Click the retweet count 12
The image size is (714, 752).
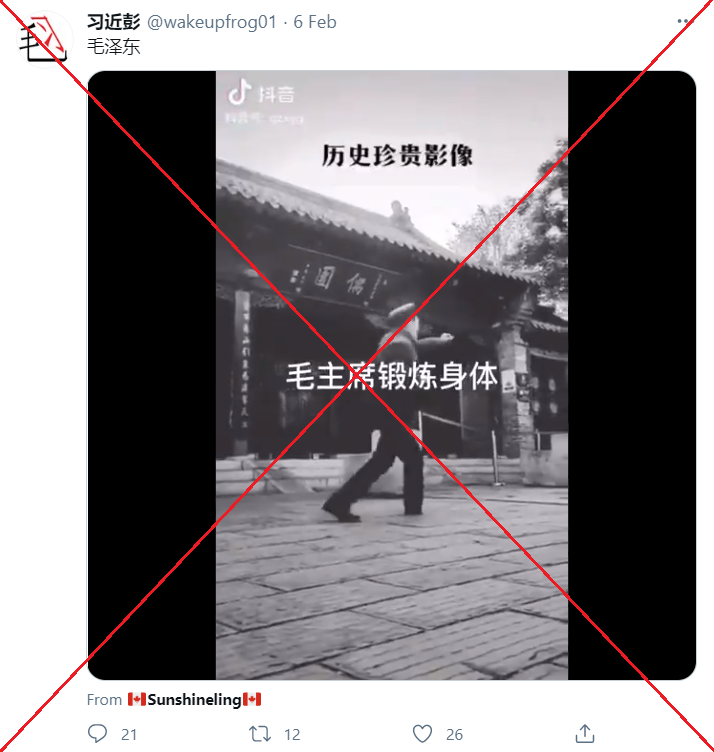pyautogui.click(x=292, y=734)
